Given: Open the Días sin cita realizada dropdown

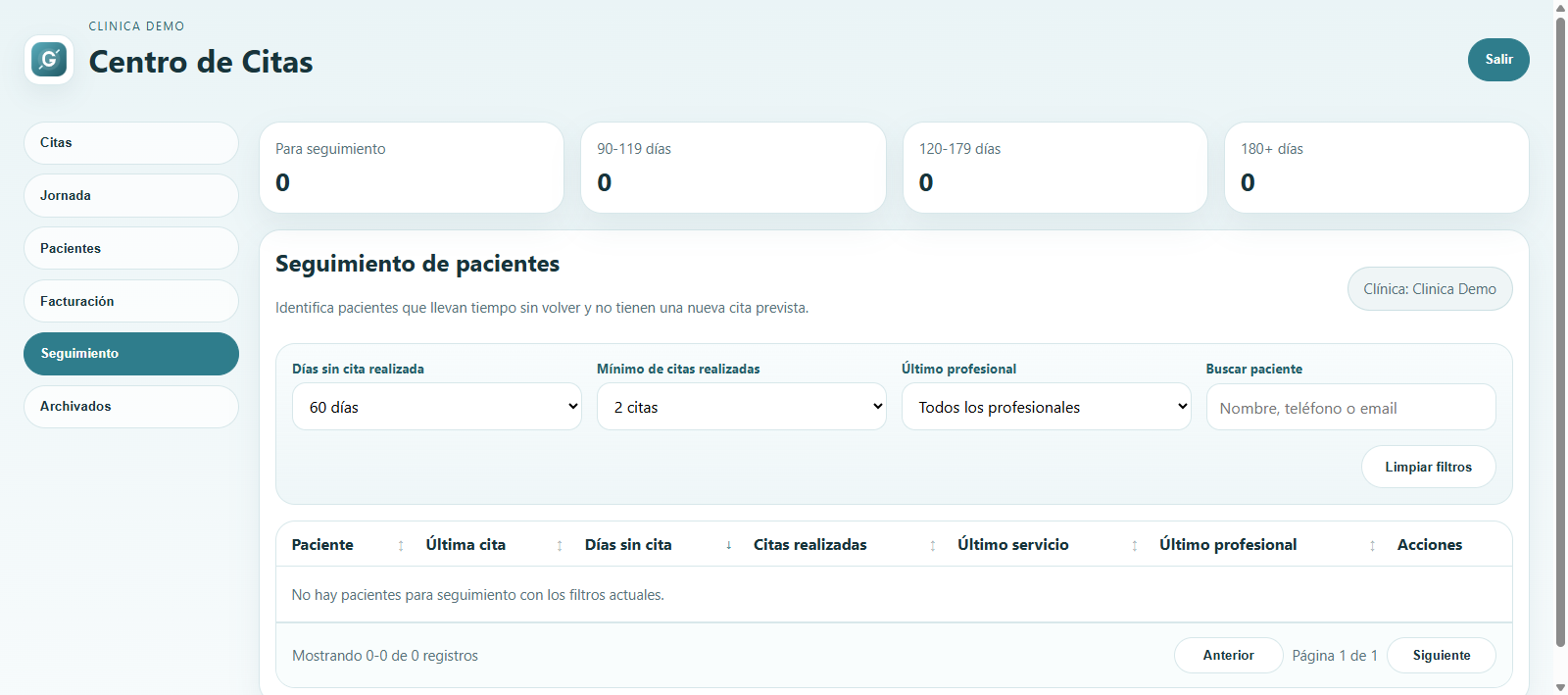Looking at the screenshot, I should 437,407.
